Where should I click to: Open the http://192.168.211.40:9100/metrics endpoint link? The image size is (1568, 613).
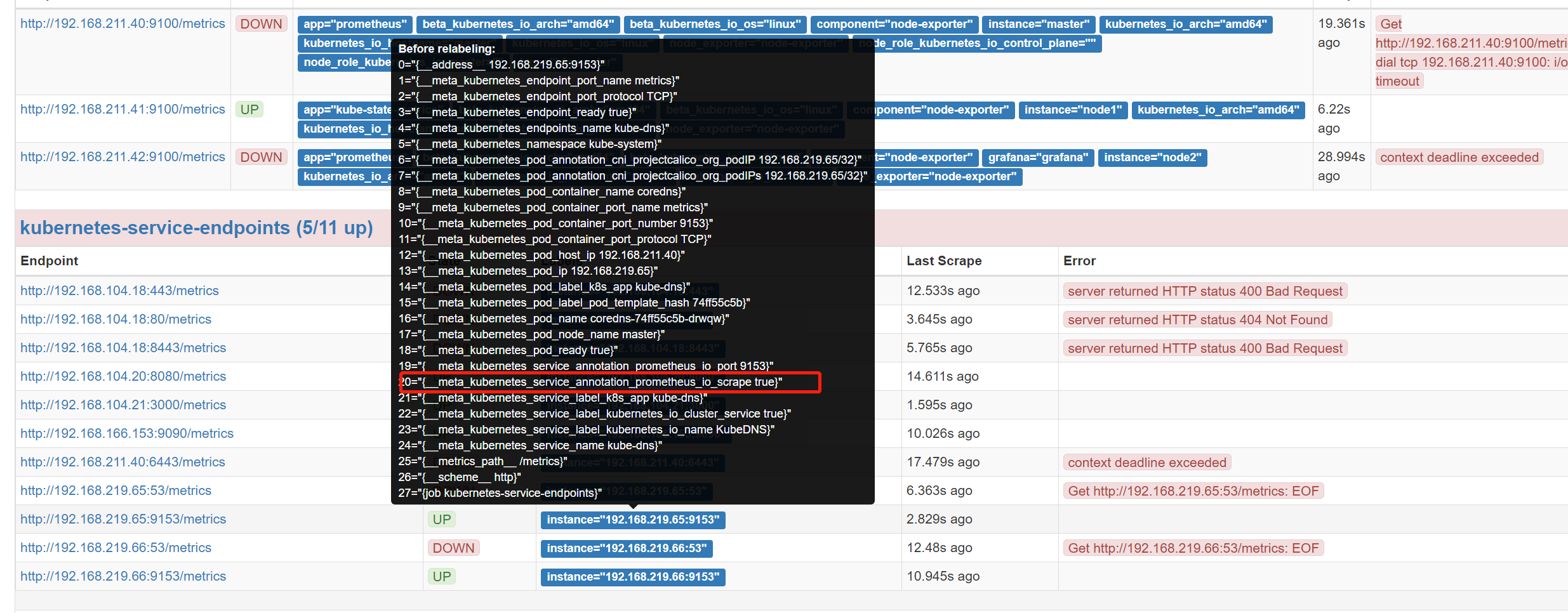(123, 23)
